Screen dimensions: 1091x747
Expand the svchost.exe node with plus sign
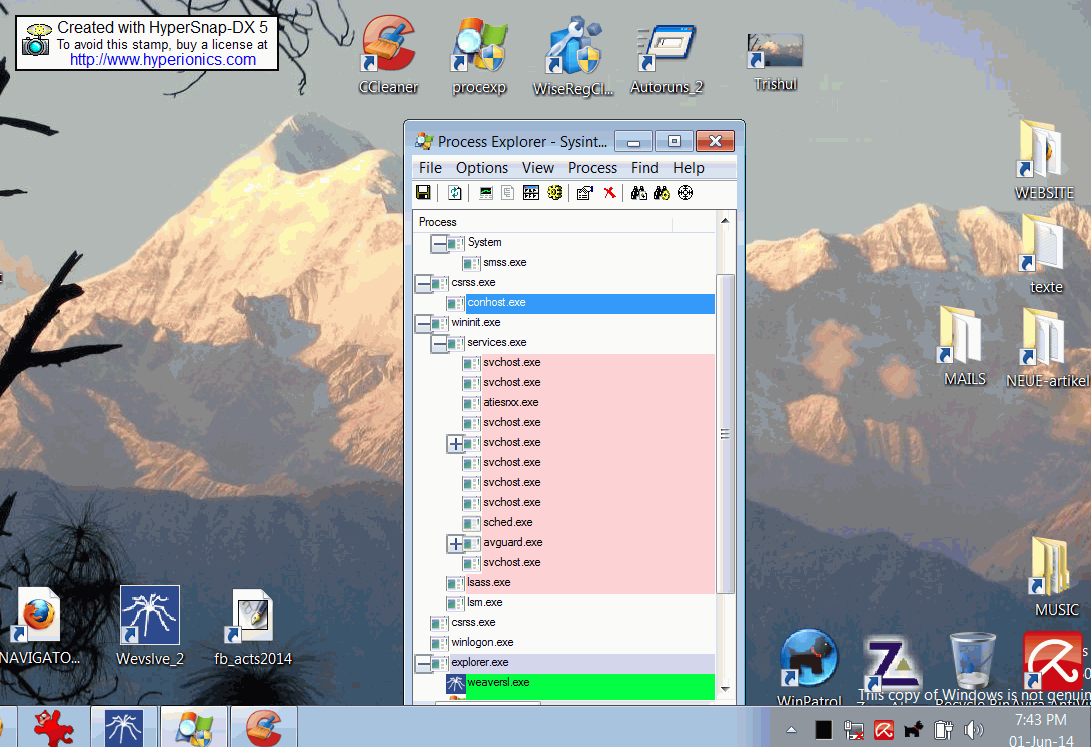tap(455, 444)
